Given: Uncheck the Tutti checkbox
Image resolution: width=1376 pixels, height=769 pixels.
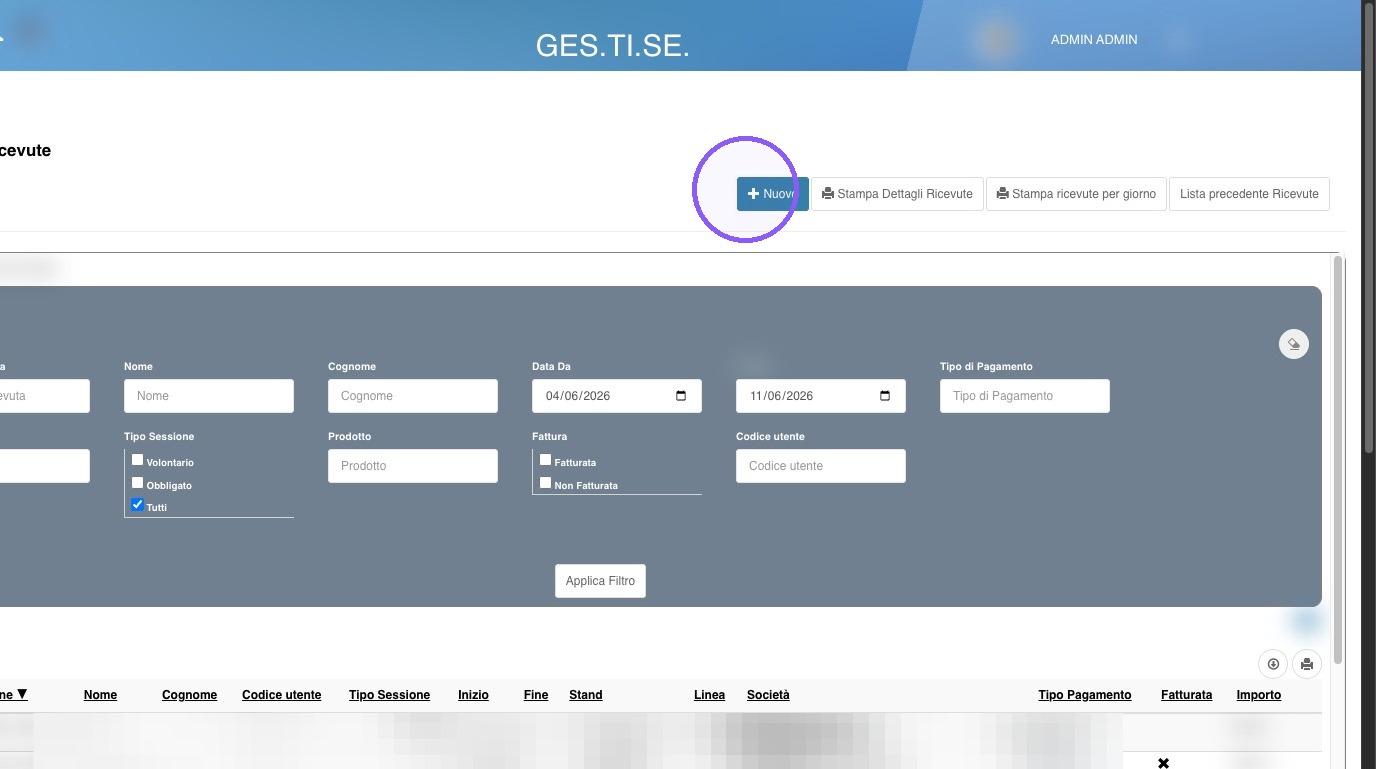Looking at the screenshot, I should pos(138,505).
